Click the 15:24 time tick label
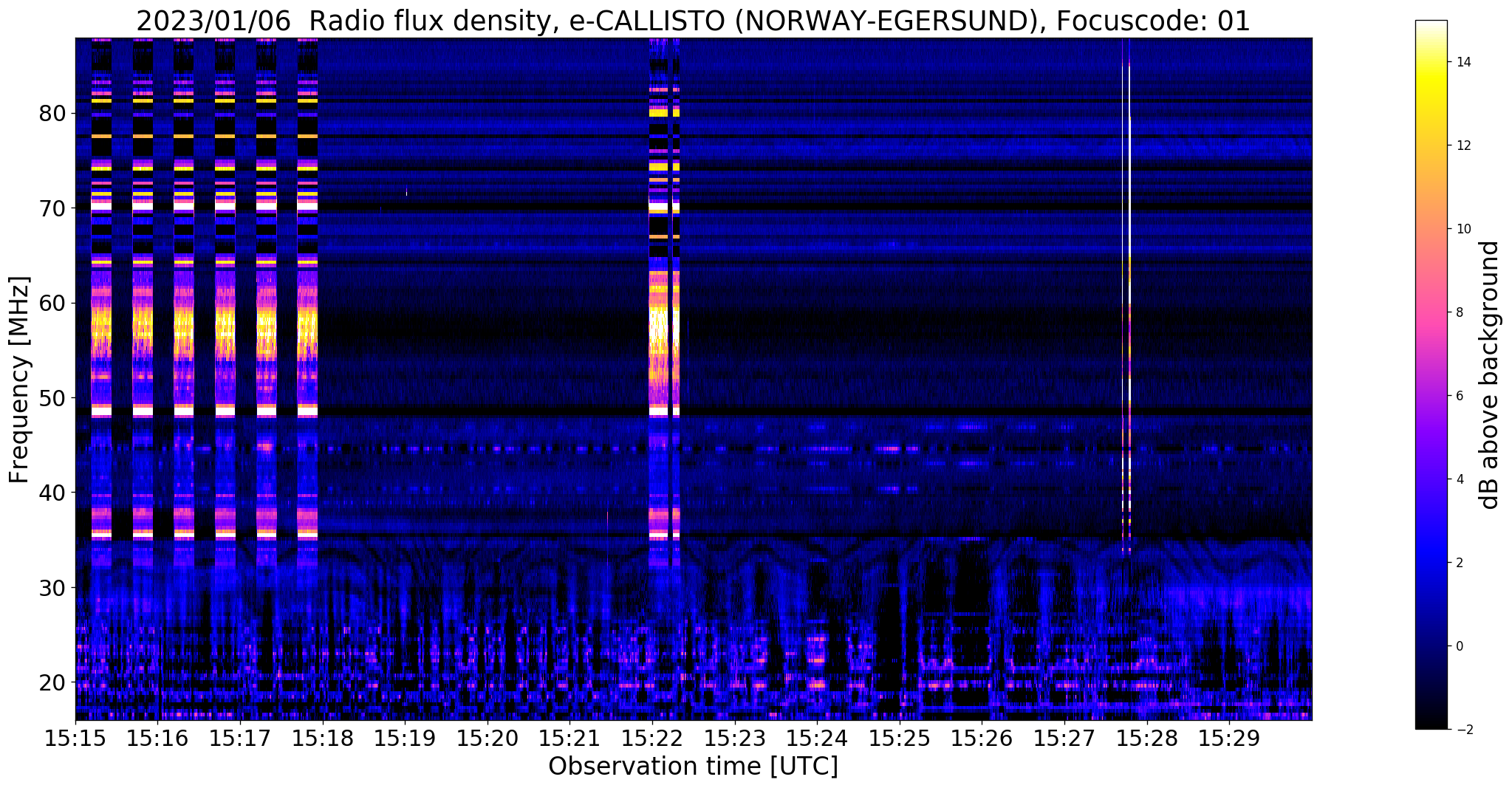Screen dimensions: 1512x788 click(817, 738)
